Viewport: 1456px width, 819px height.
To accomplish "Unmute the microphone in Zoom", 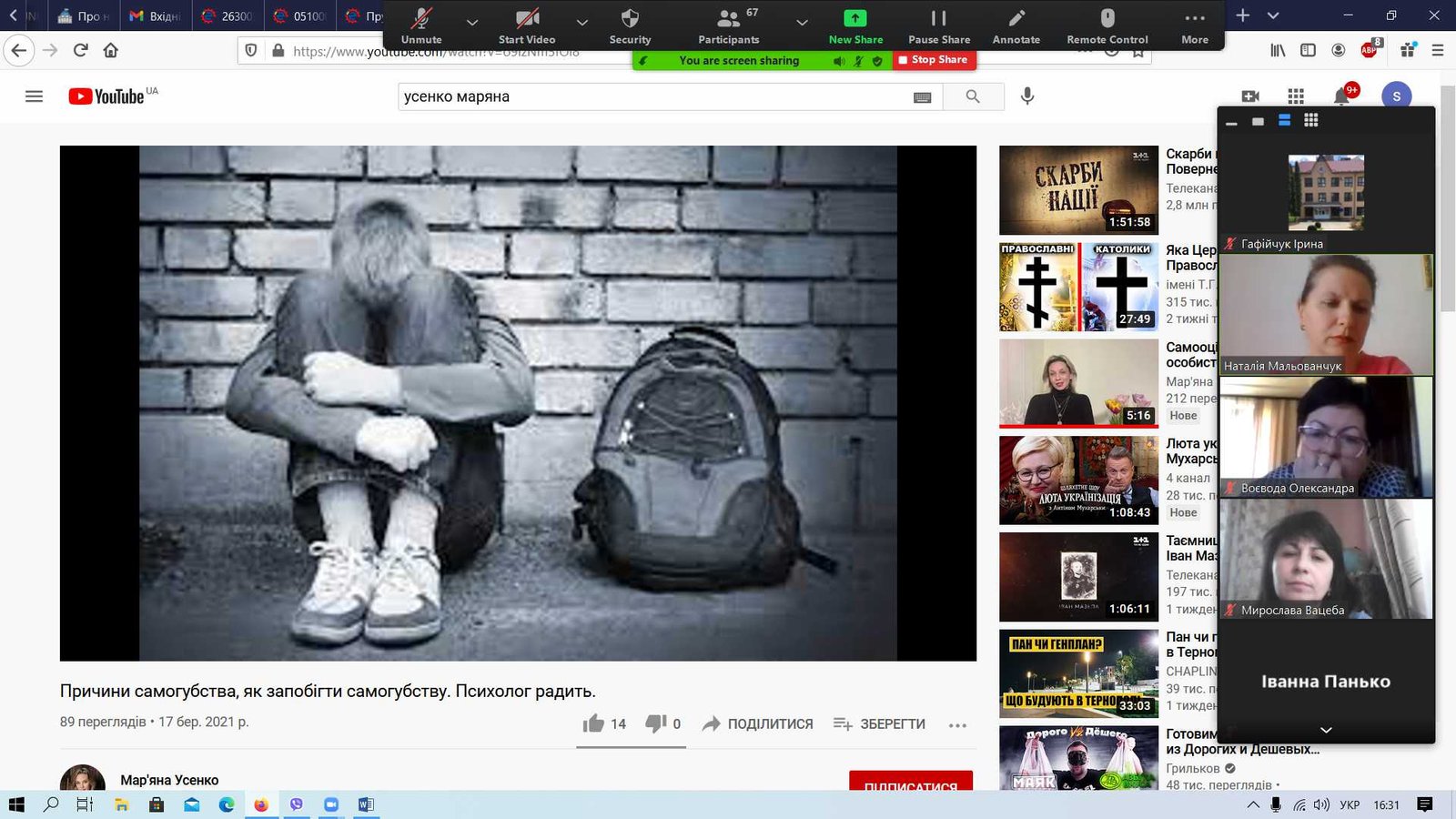I will 421,19.
